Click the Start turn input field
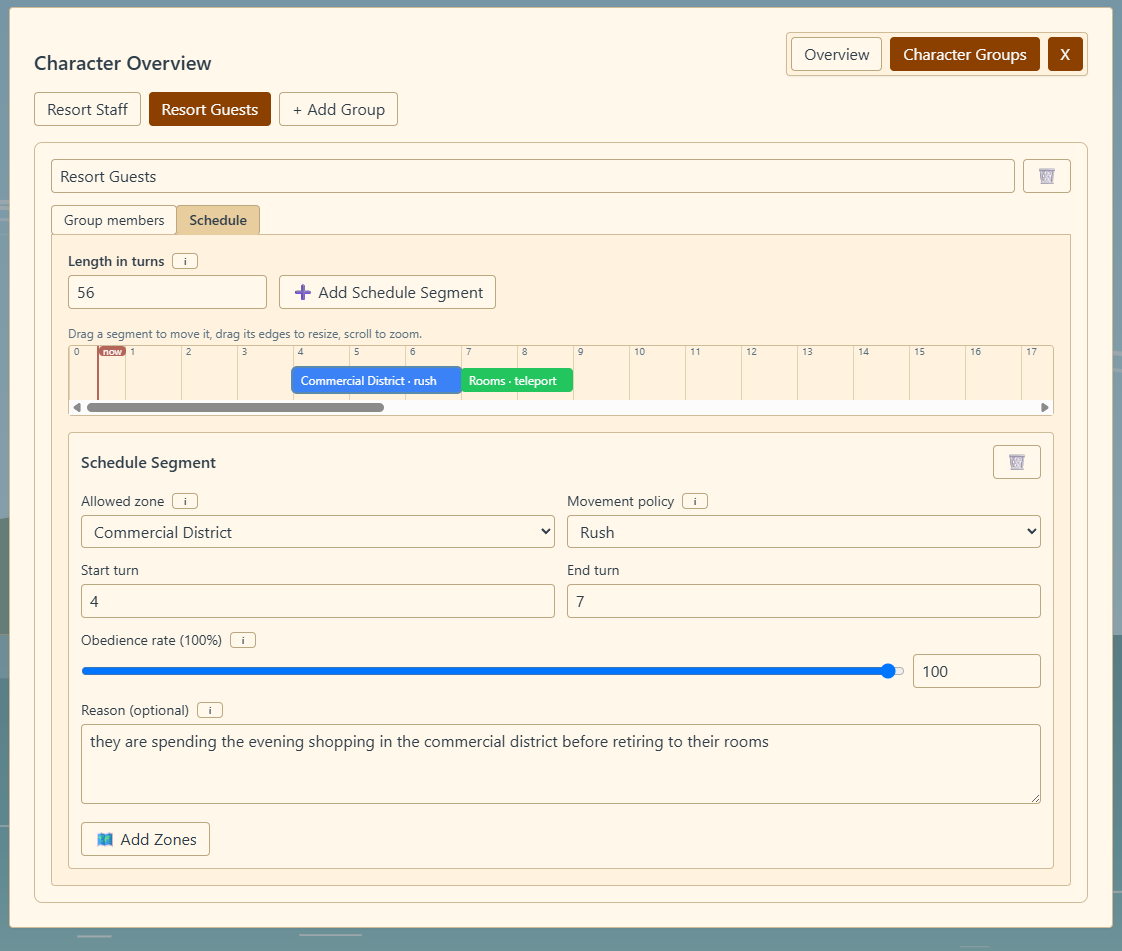This screenshot has width=1122, height=951. [x=318, y=601]
